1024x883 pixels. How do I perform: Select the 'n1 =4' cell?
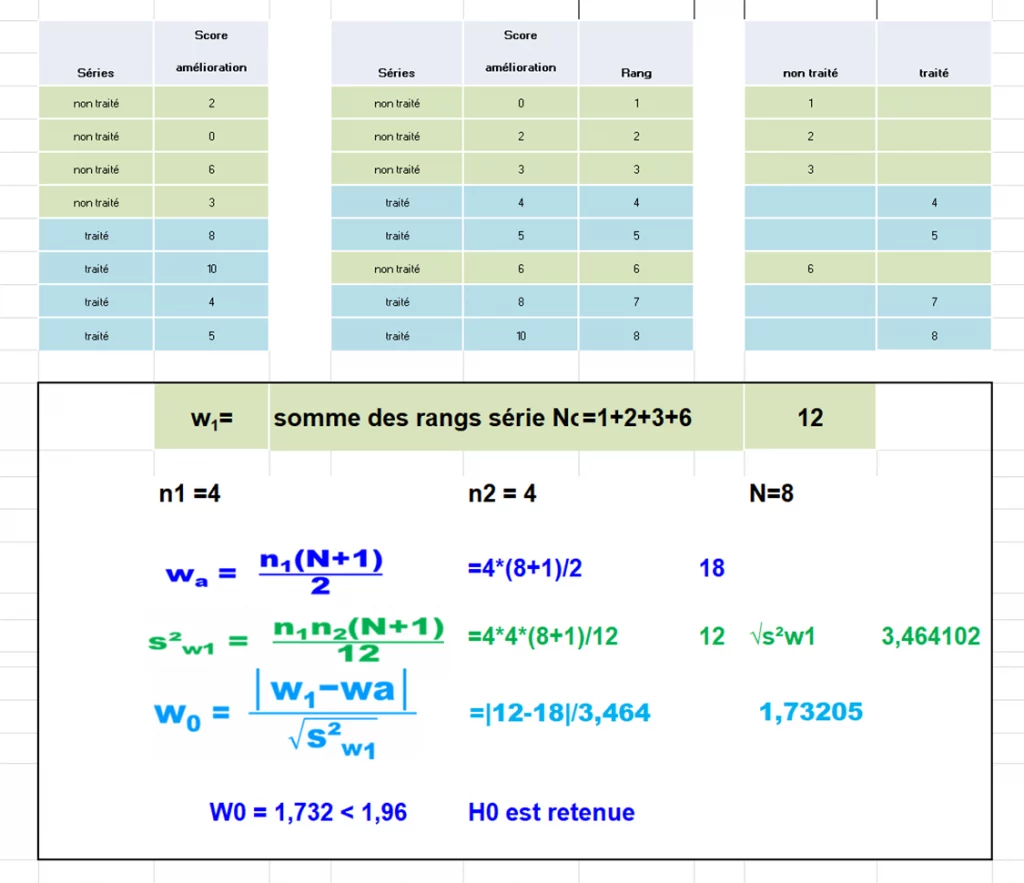(189, 493)
